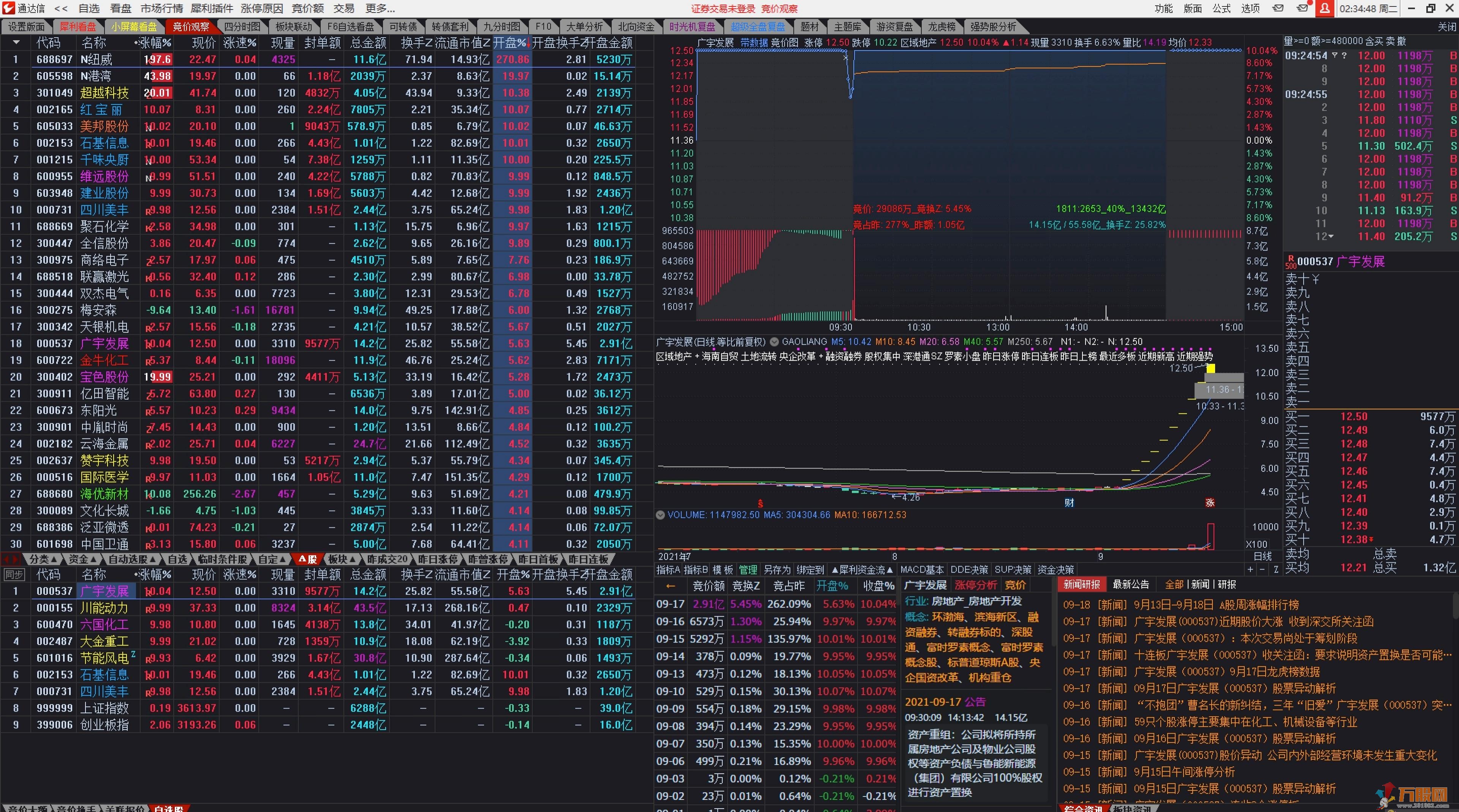Click the 管理 button under chart
The width and height of the screenshot is (1459, 812).
(x=748, y=570)
